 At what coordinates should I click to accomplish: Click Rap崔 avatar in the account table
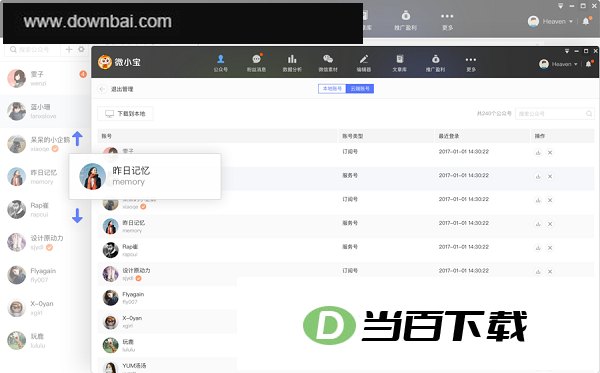[111, 250]
